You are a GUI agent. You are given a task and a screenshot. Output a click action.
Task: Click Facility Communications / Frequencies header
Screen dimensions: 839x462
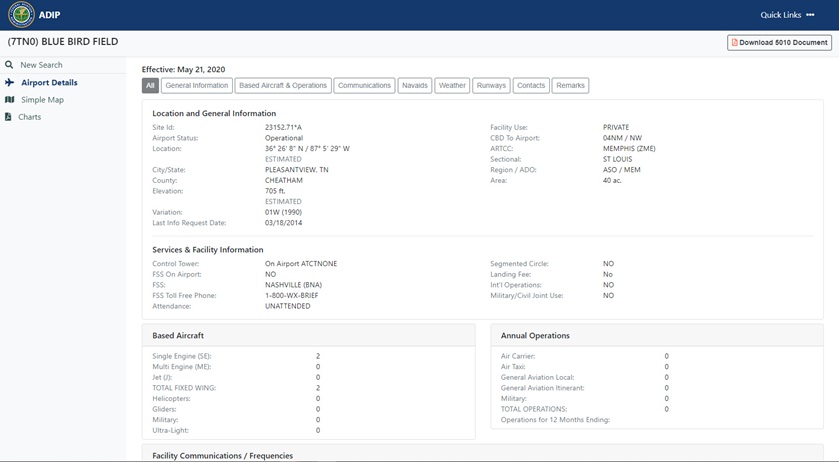[x=223, y=456]
